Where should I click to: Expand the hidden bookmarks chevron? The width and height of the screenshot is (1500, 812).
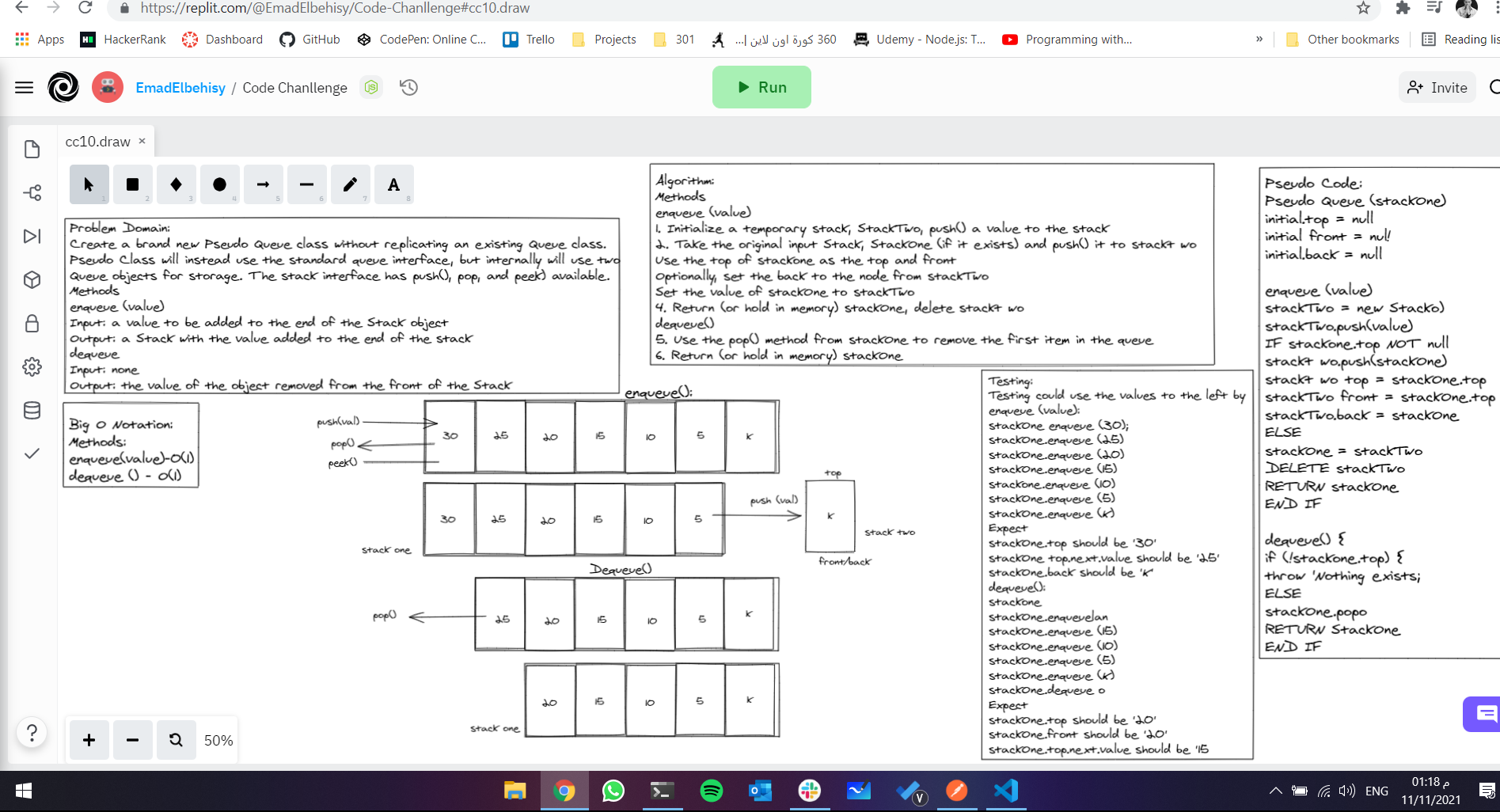pyautogui.click(x=1259, y=40)
